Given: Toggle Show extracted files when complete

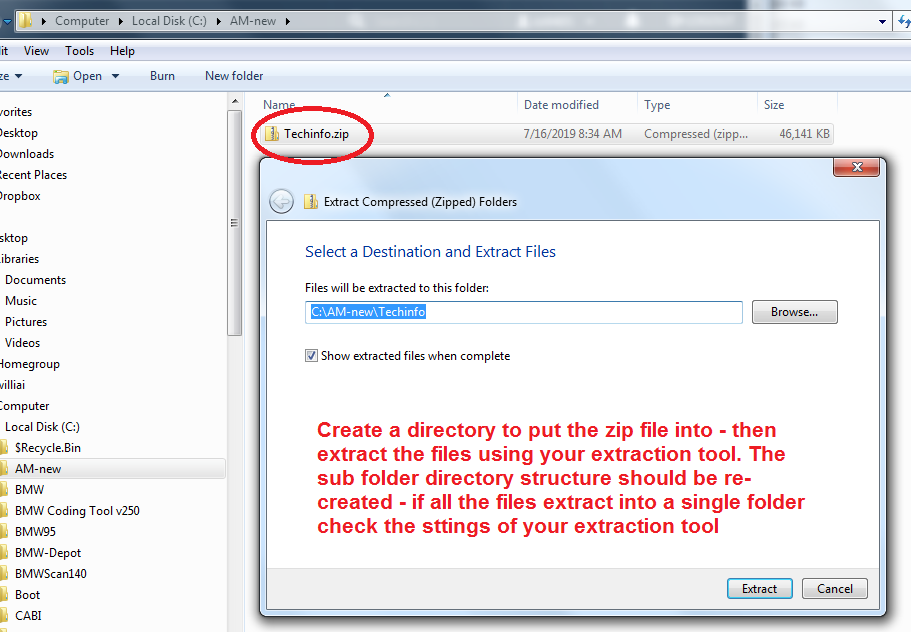Looking at the screenshot, I should click(x=312, y=356).
